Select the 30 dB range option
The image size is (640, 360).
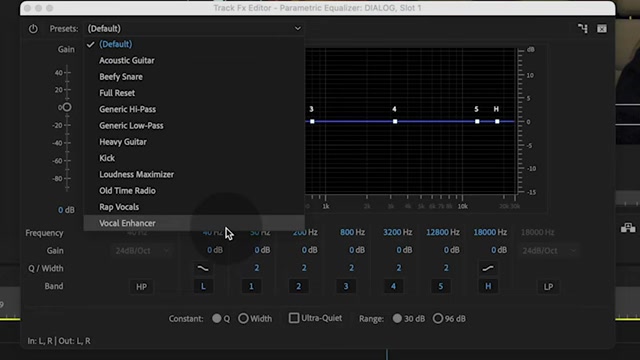tap(397, 318)
